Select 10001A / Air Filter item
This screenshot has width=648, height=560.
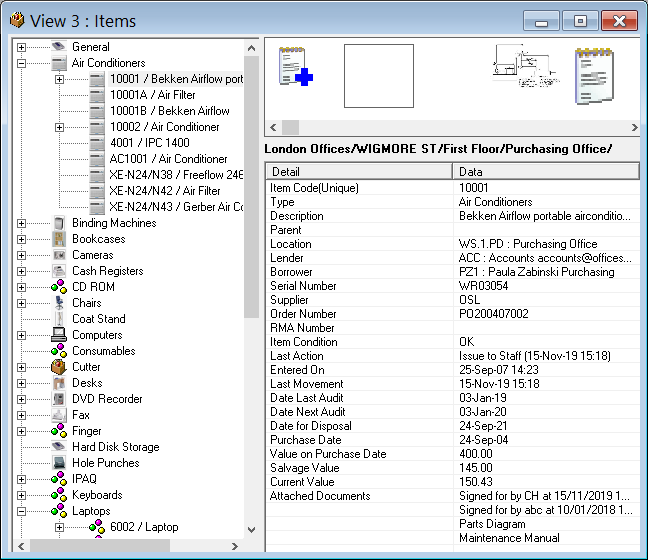[152, 95]
